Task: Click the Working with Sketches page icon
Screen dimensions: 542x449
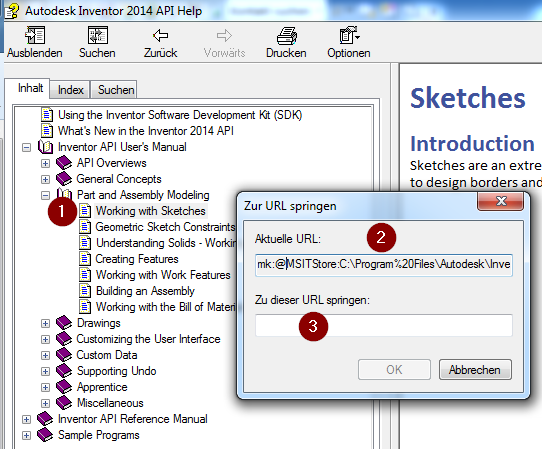Action: click(x=85, y=211)
